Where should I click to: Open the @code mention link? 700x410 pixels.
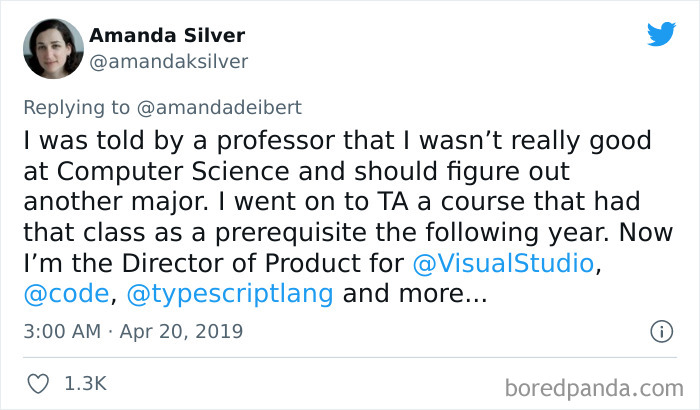tap(66, 297)
